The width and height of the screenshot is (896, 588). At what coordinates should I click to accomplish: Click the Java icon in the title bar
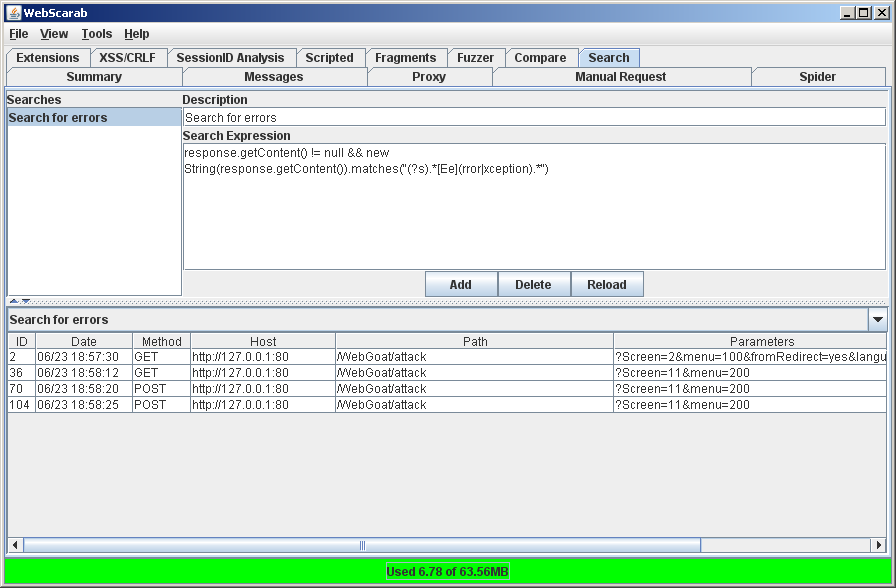point(13,12)
